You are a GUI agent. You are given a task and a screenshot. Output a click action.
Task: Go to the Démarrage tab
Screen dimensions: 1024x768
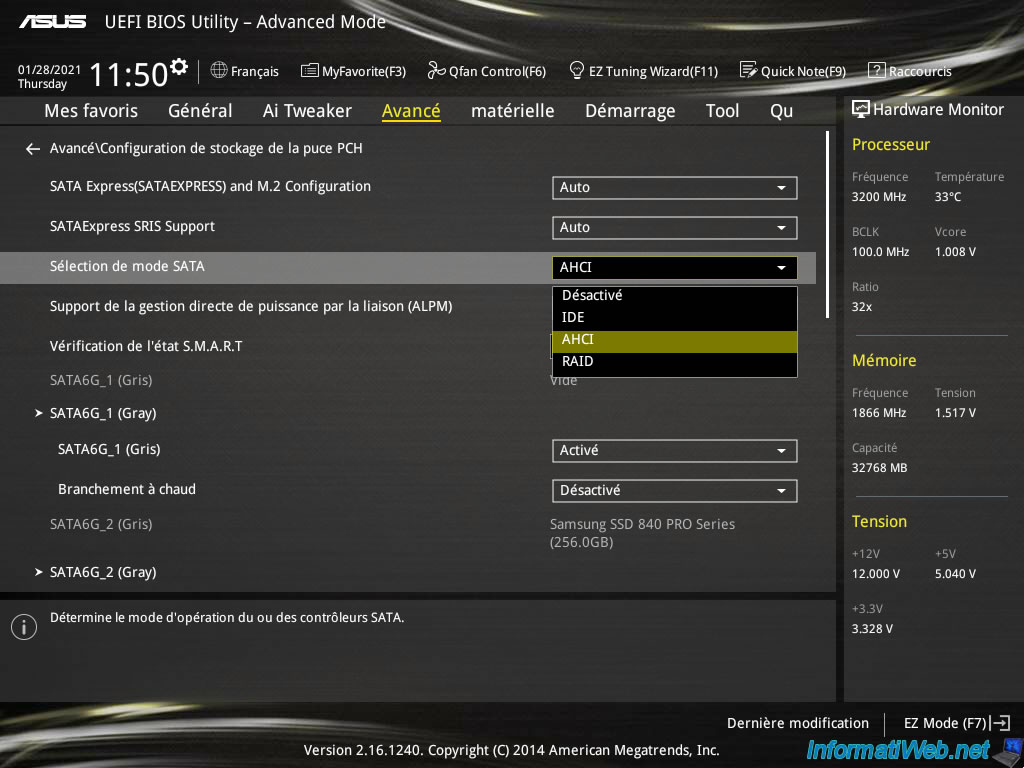[630, 111]
